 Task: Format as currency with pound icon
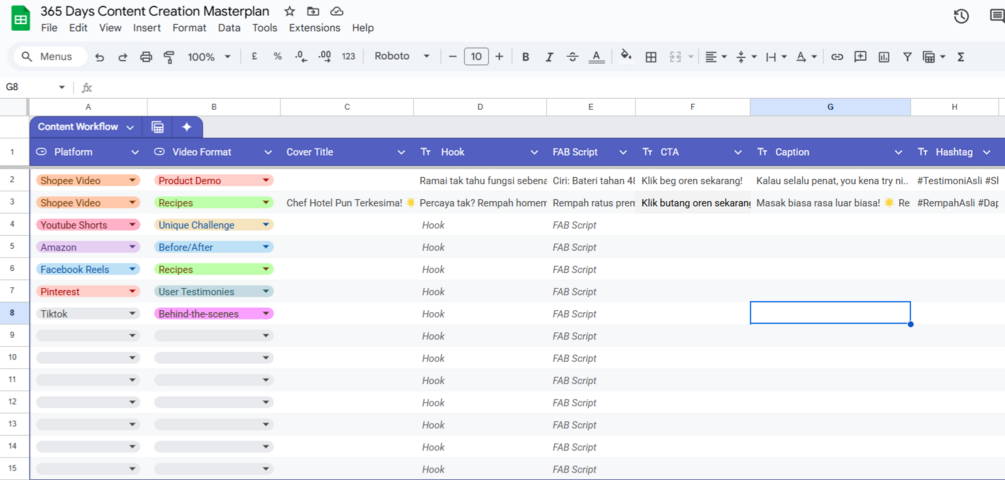tap(254, 56)
